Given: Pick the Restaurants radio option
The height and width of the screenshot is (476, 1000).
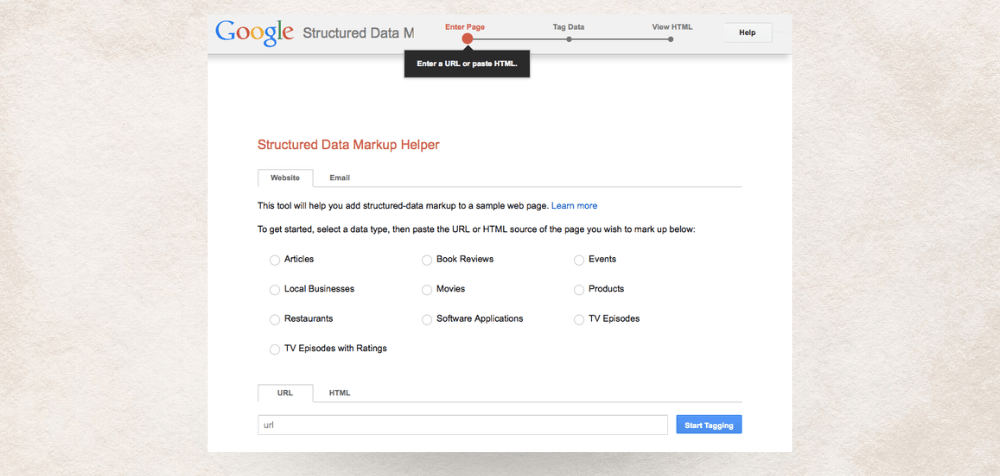Looking at the screenshot, I should click(x=275, y=320).
